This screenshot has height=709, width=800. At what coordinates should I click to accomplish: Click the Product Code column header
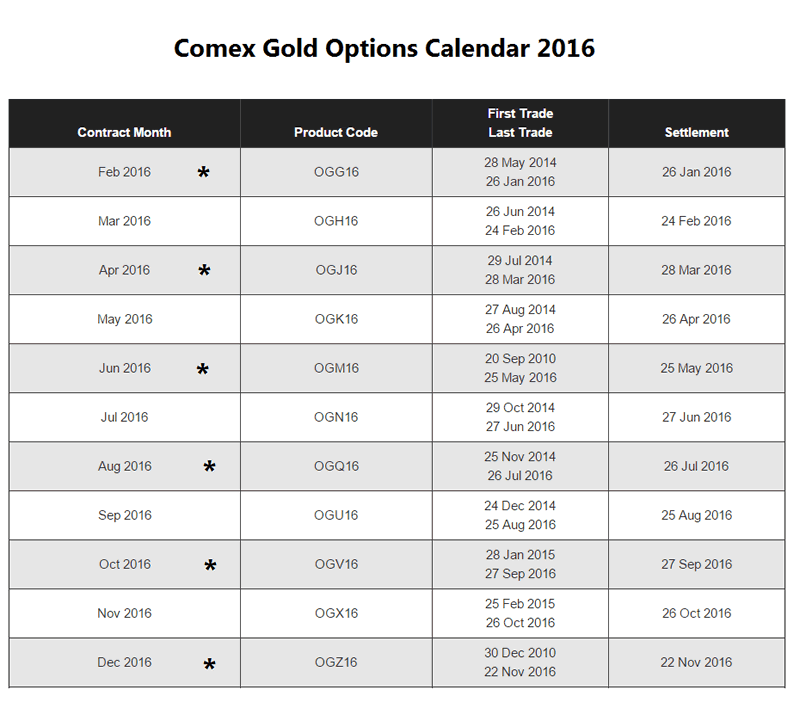tap(336, 132)
